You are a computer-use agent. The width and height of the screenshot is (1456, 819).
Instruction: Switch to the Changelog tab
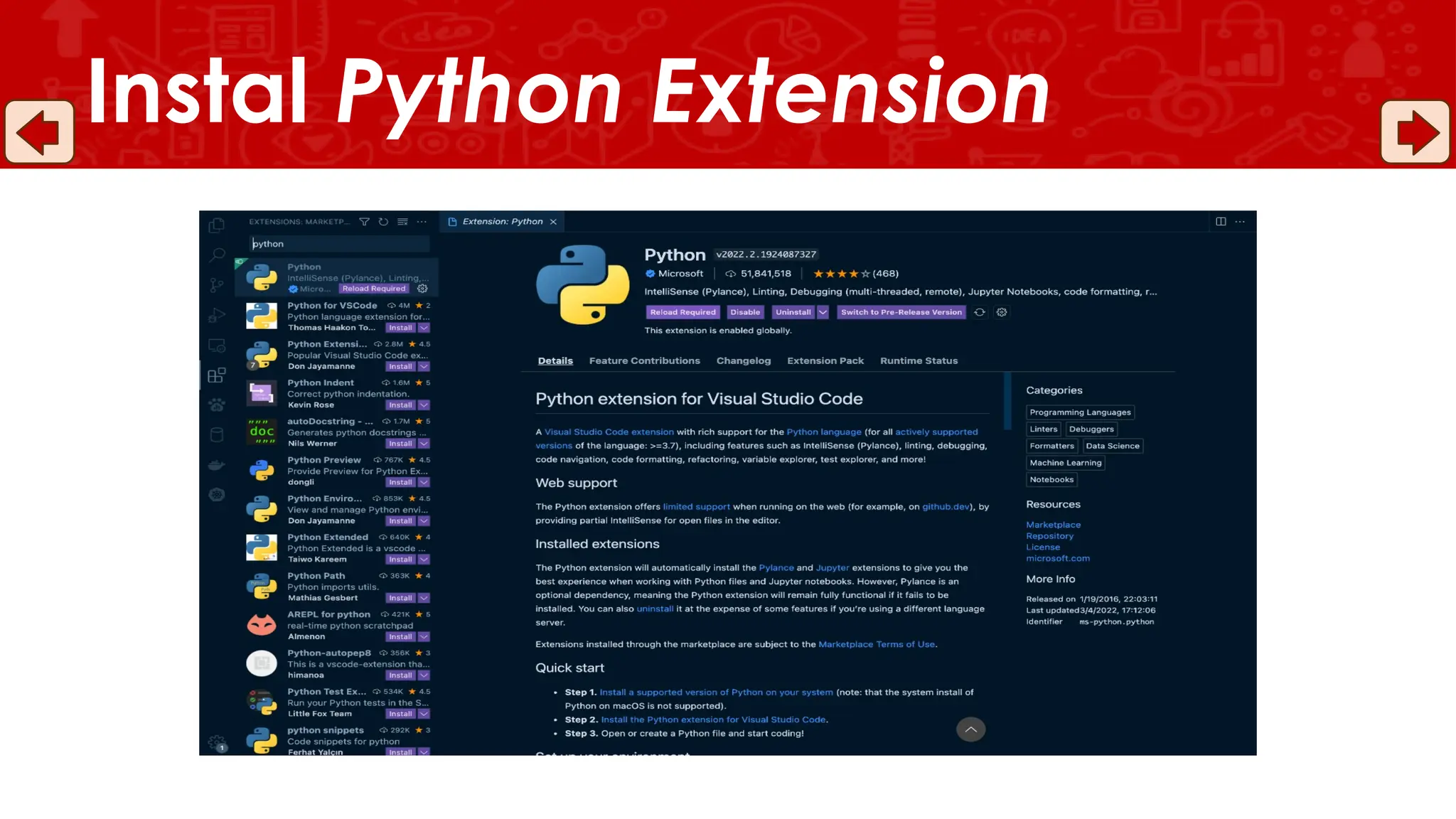click(x=744, y=361)
